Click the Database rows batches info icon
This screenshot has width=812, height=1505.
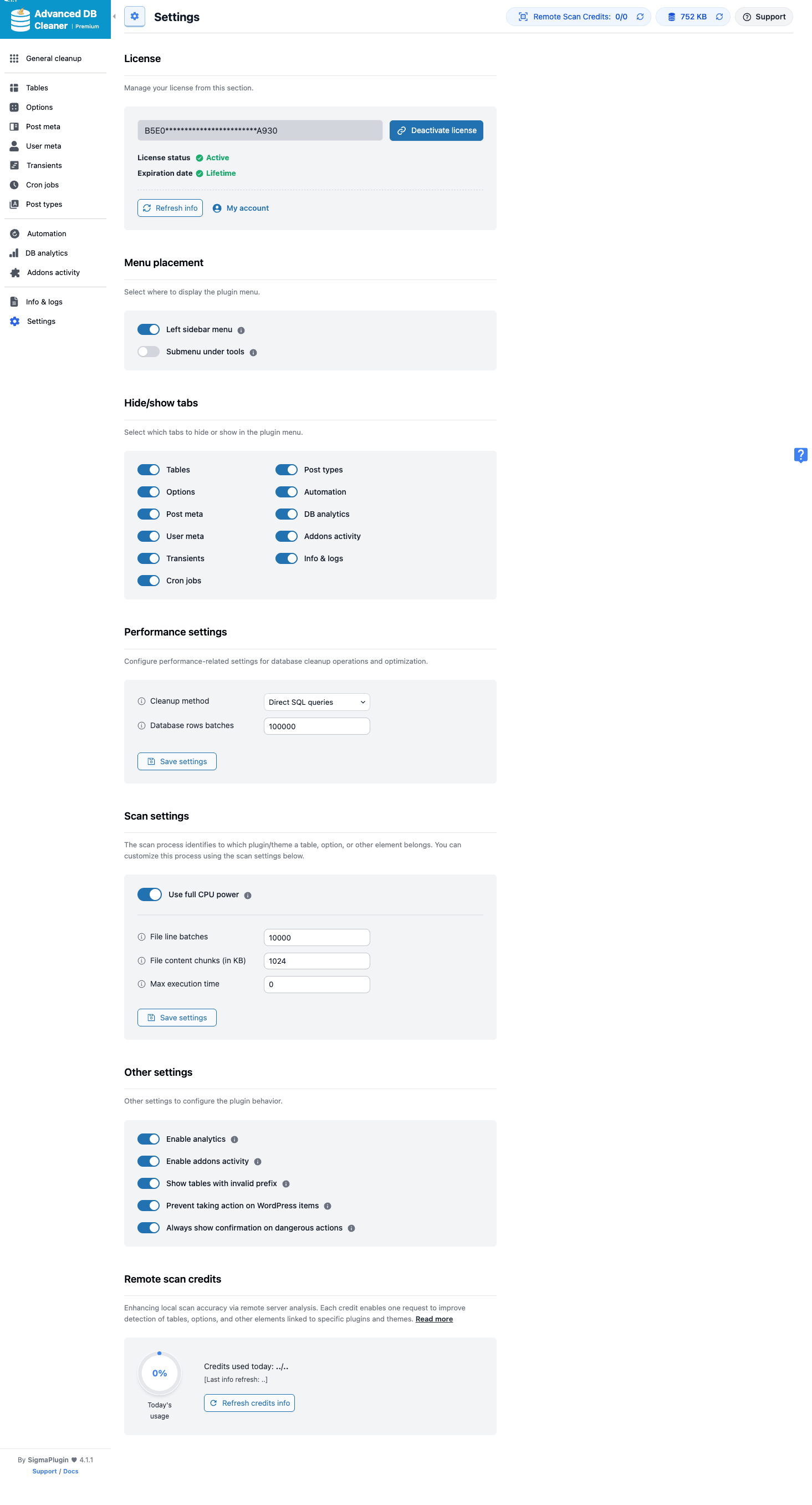coord(141,726)
